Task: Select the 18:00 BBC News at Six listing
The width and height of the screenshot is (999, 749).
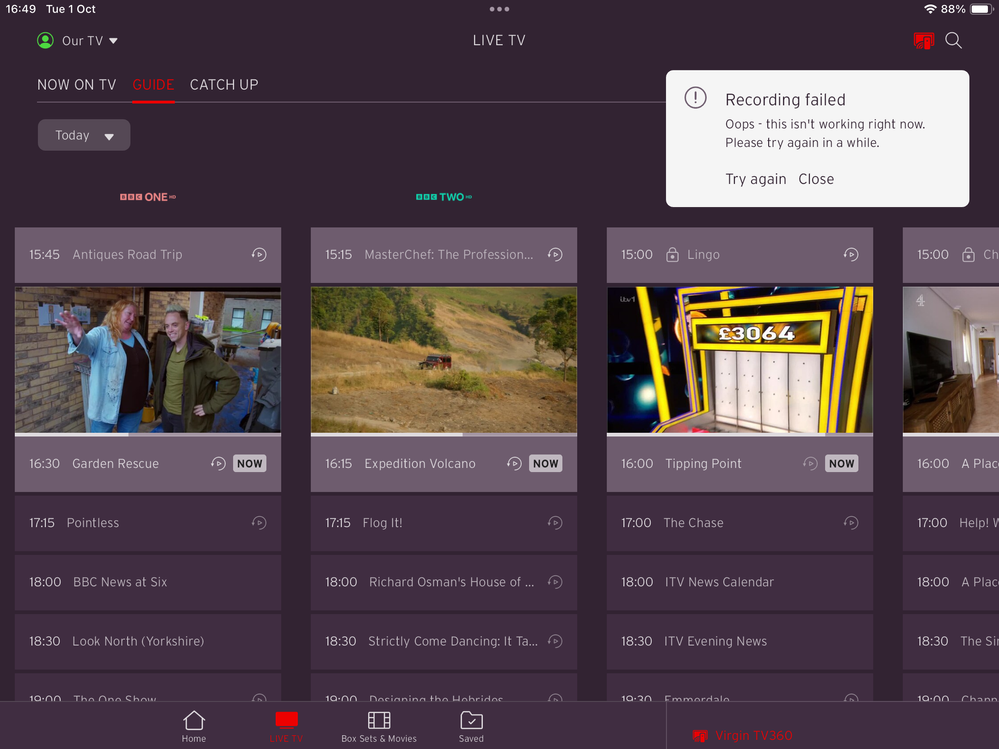Action: (148, 582)
